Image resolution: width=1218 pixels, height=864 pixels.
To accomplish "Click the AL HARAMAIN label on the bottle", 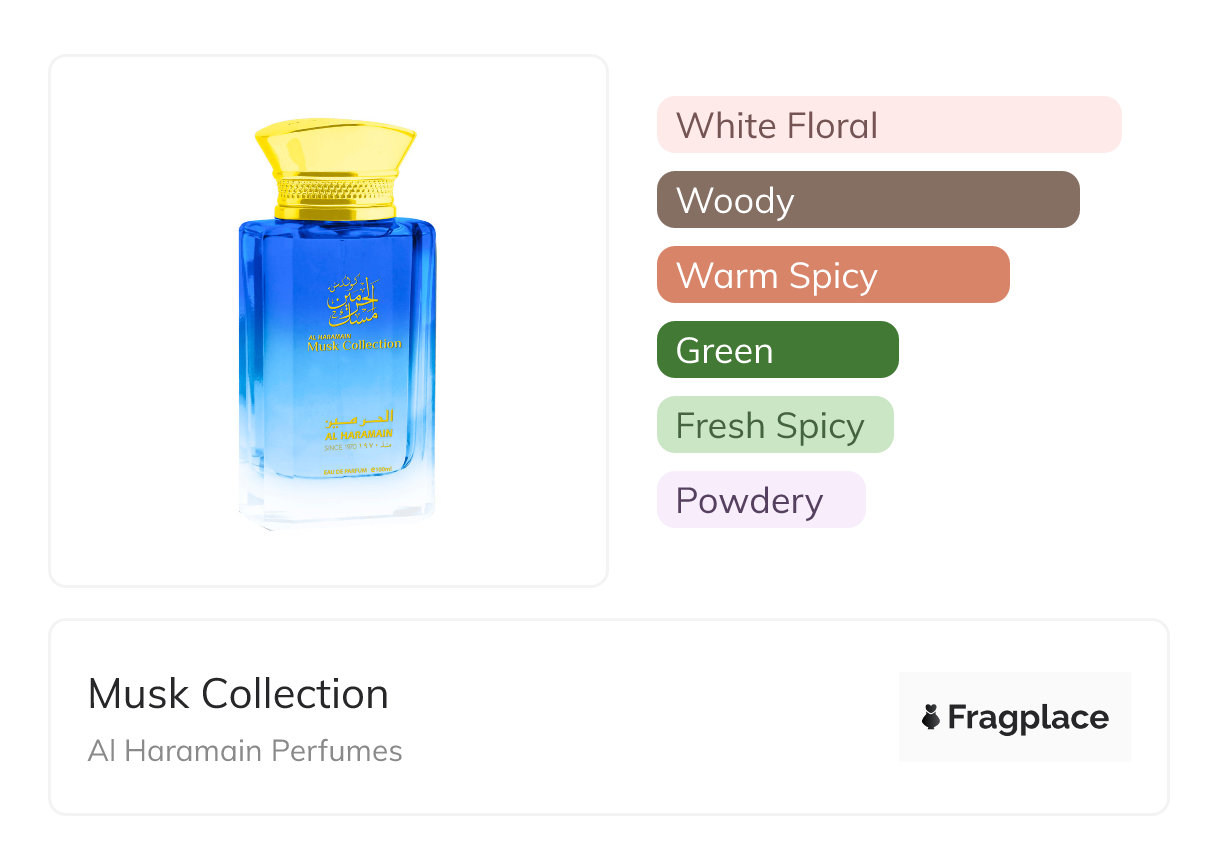I will 357,434.
